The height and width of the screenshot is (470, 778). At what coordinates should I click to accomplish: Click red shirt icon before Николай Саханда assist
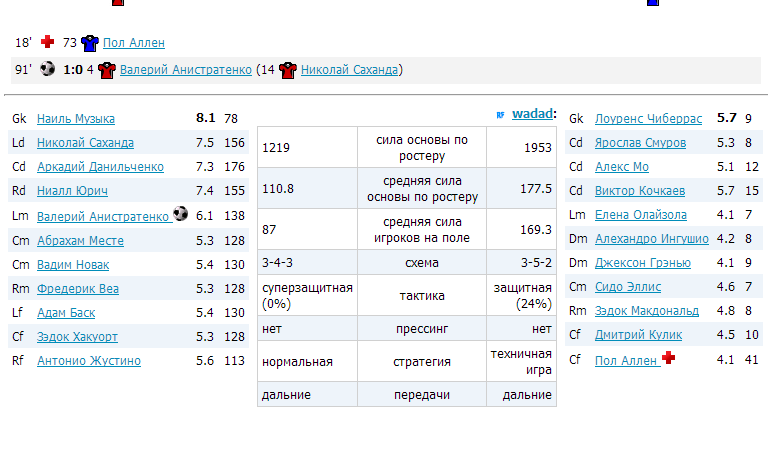click(x=288, y=70)
